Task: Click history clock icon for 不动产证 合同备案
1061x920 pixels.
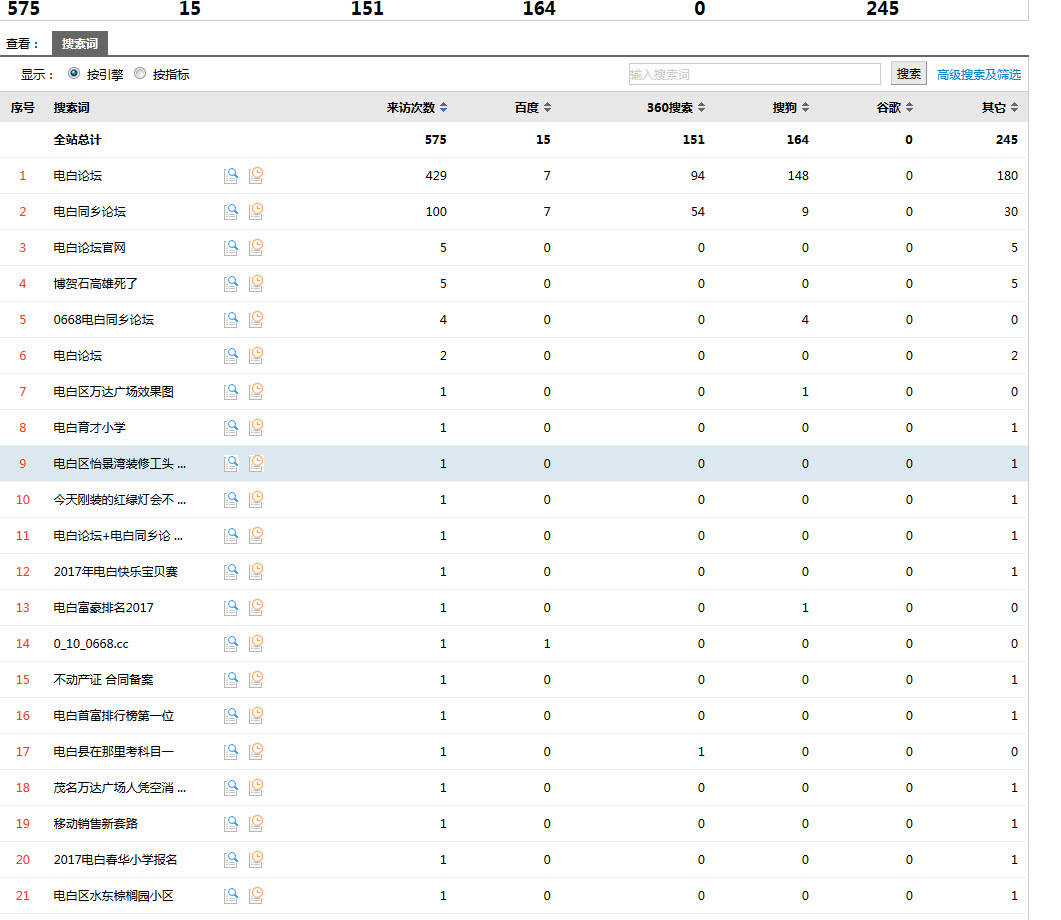Action: coord(256,680)
